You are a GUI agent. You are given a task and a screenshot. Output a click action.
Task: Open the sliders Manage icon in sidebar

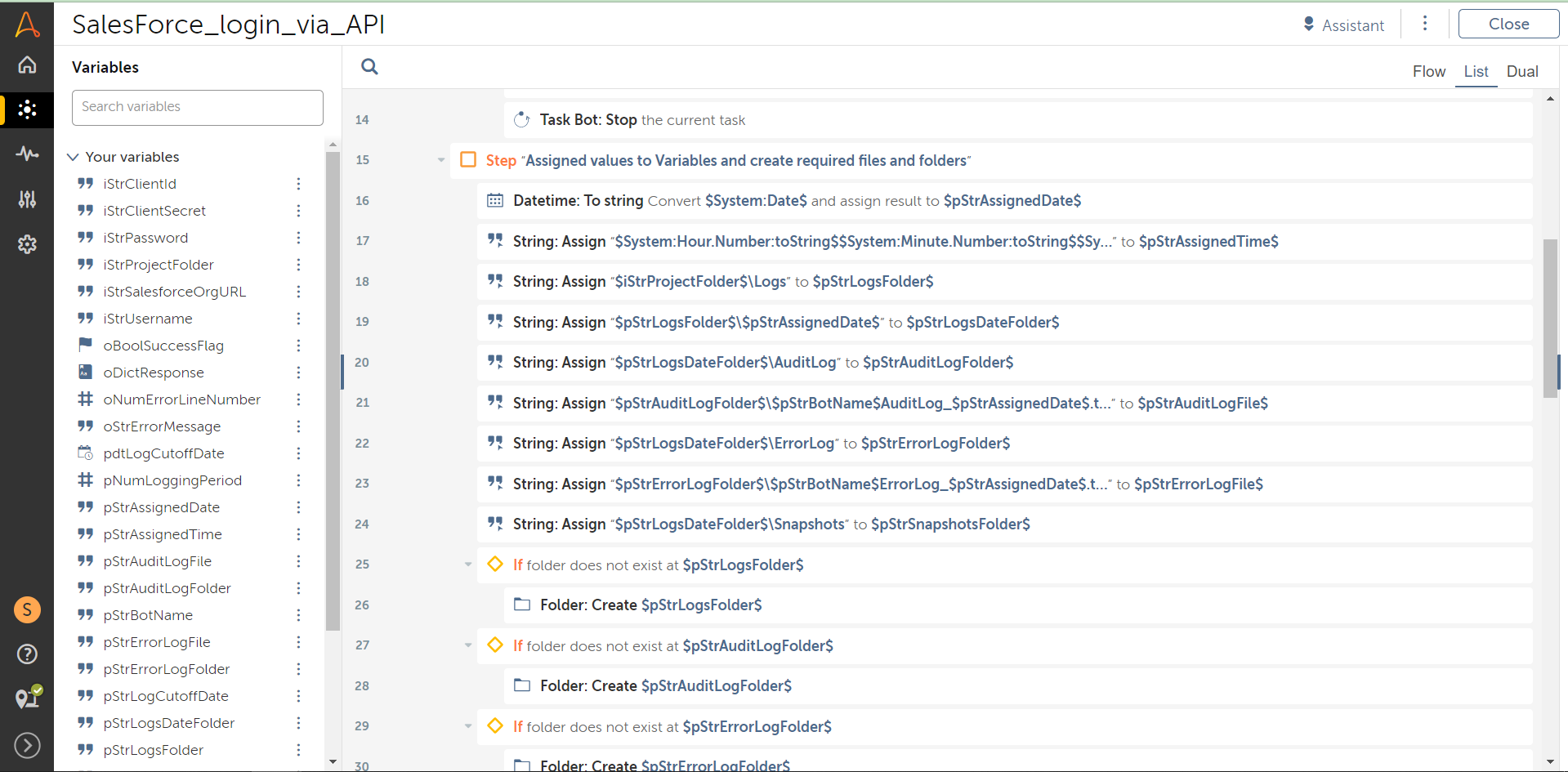tap(27, 199)
